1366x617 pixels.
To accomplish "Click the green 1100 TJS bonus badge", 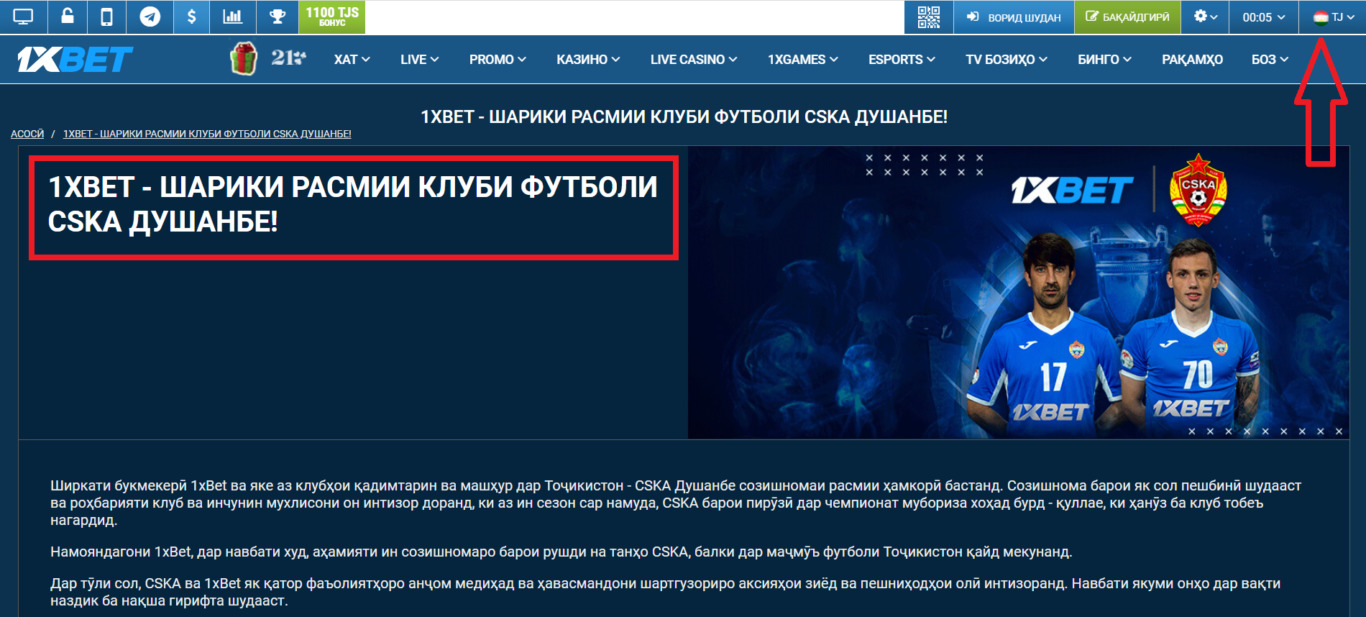I will point(330,16).
